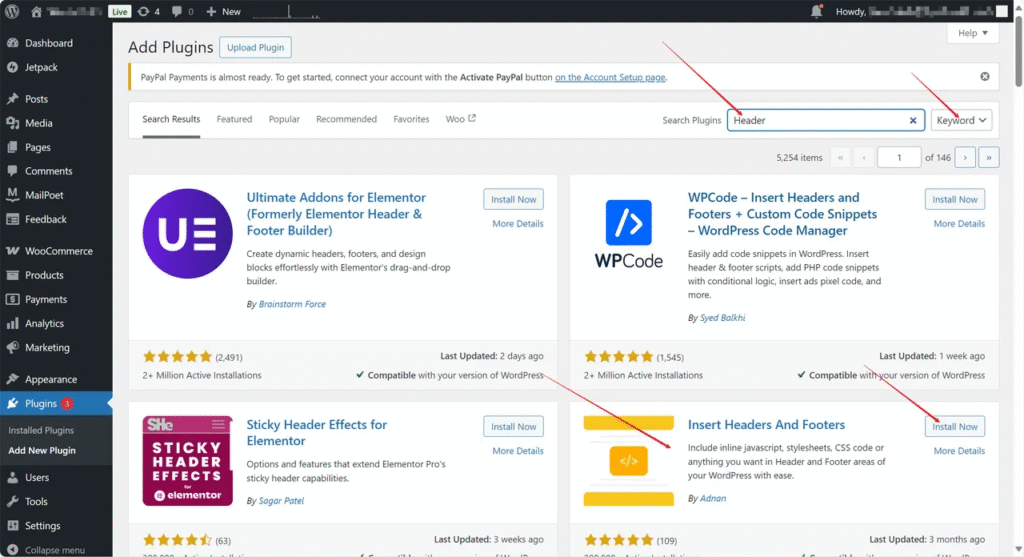Click the Ultimate Addons UE logo
The height and width of the screenshot is (557, 1024).
[187, 234]
